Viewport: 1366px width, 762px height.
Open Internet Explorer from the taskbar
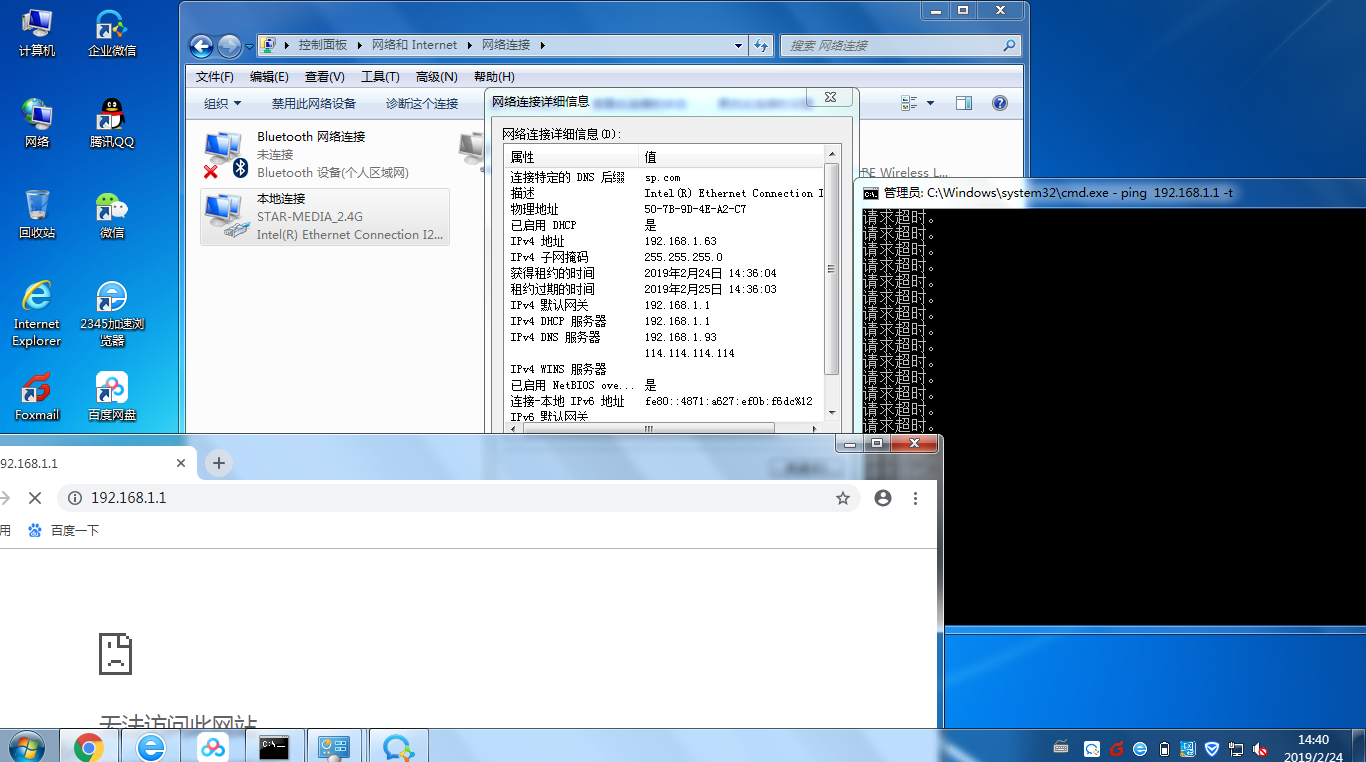tap(151, 746)
